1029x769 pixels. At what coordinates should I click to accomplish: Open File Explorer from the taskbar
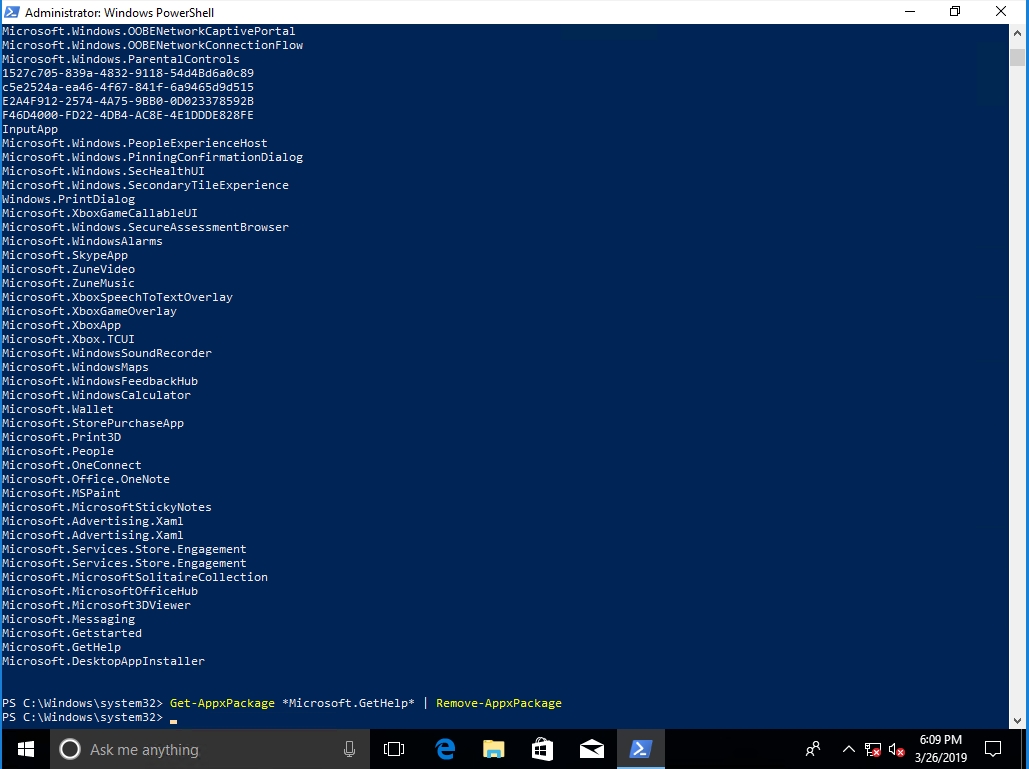(494, 749)
